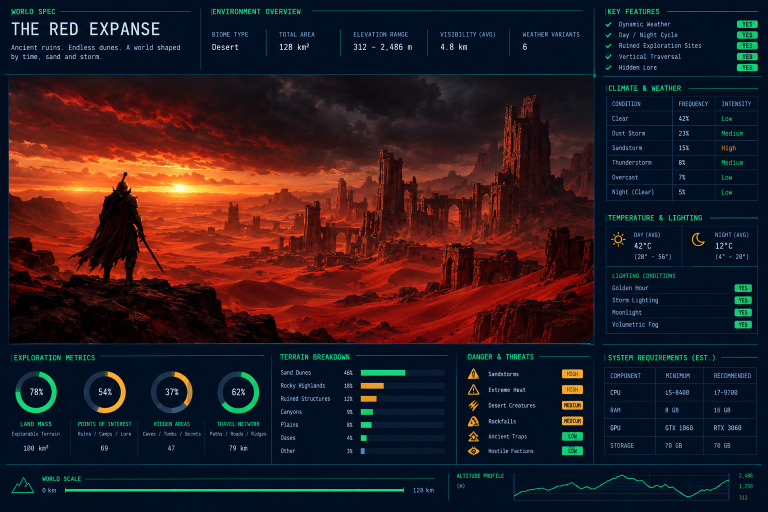Click the Altitude Profile line graph
Viewport: 768px width, 512px height.
pos(622,487)
